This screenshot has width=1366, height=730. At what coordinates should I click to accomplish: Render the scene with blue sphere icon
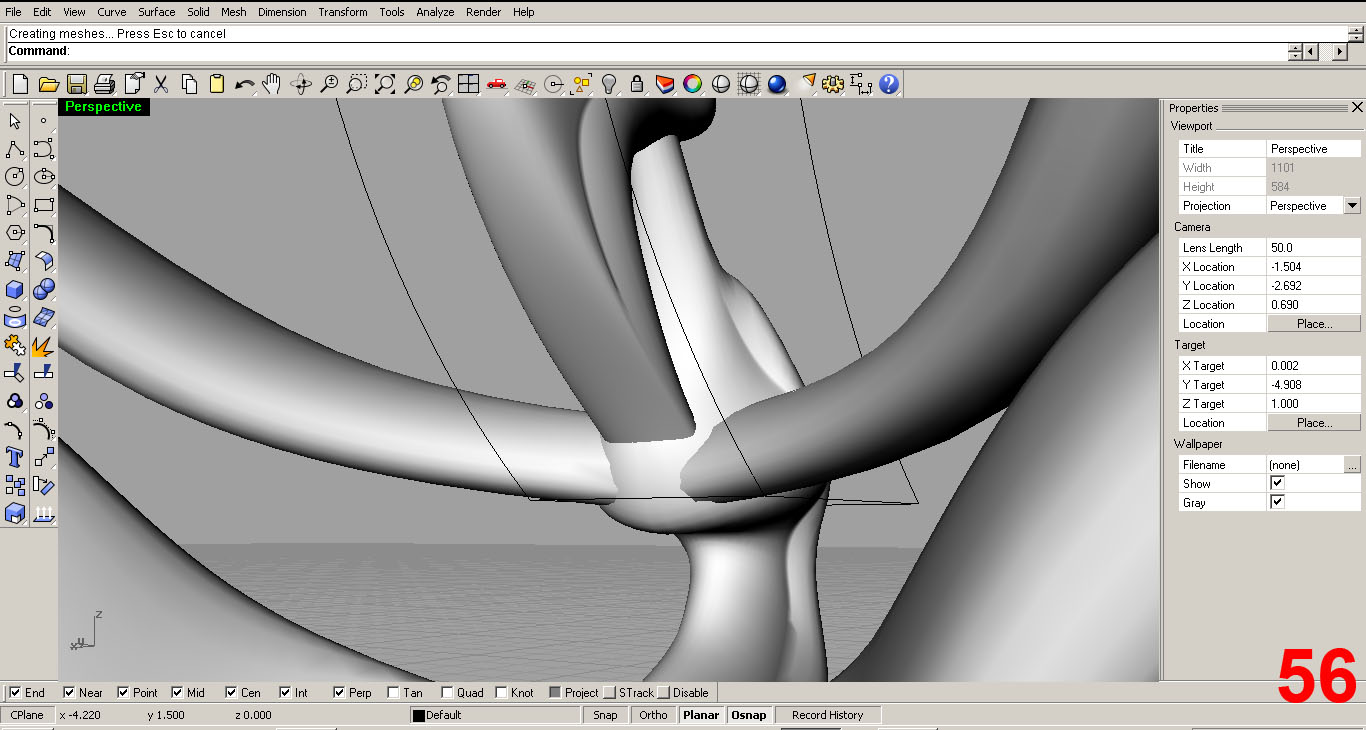point(777,84)
